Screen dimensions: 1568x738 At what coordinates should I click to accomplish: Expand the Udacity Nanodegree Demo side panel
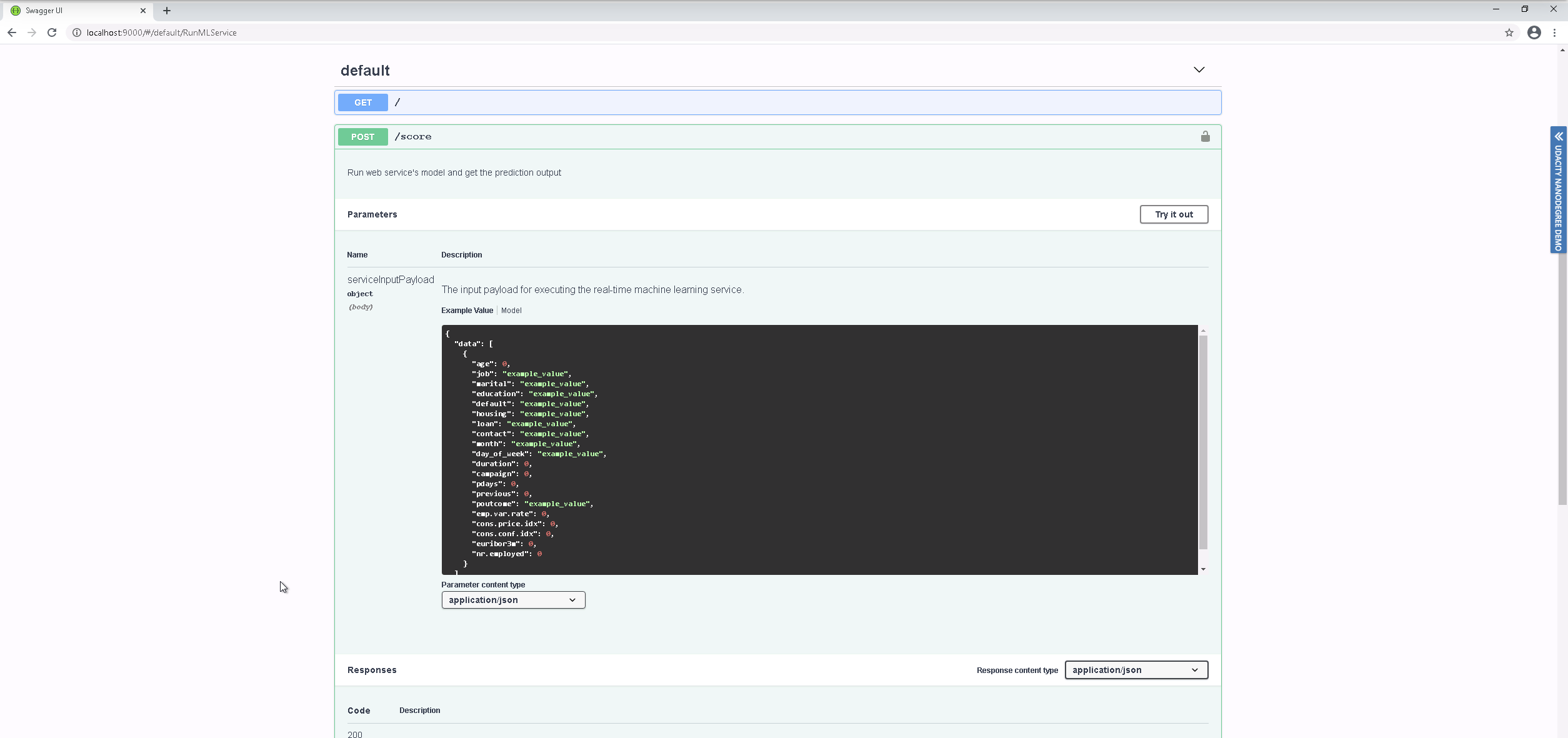(1559, 136)
